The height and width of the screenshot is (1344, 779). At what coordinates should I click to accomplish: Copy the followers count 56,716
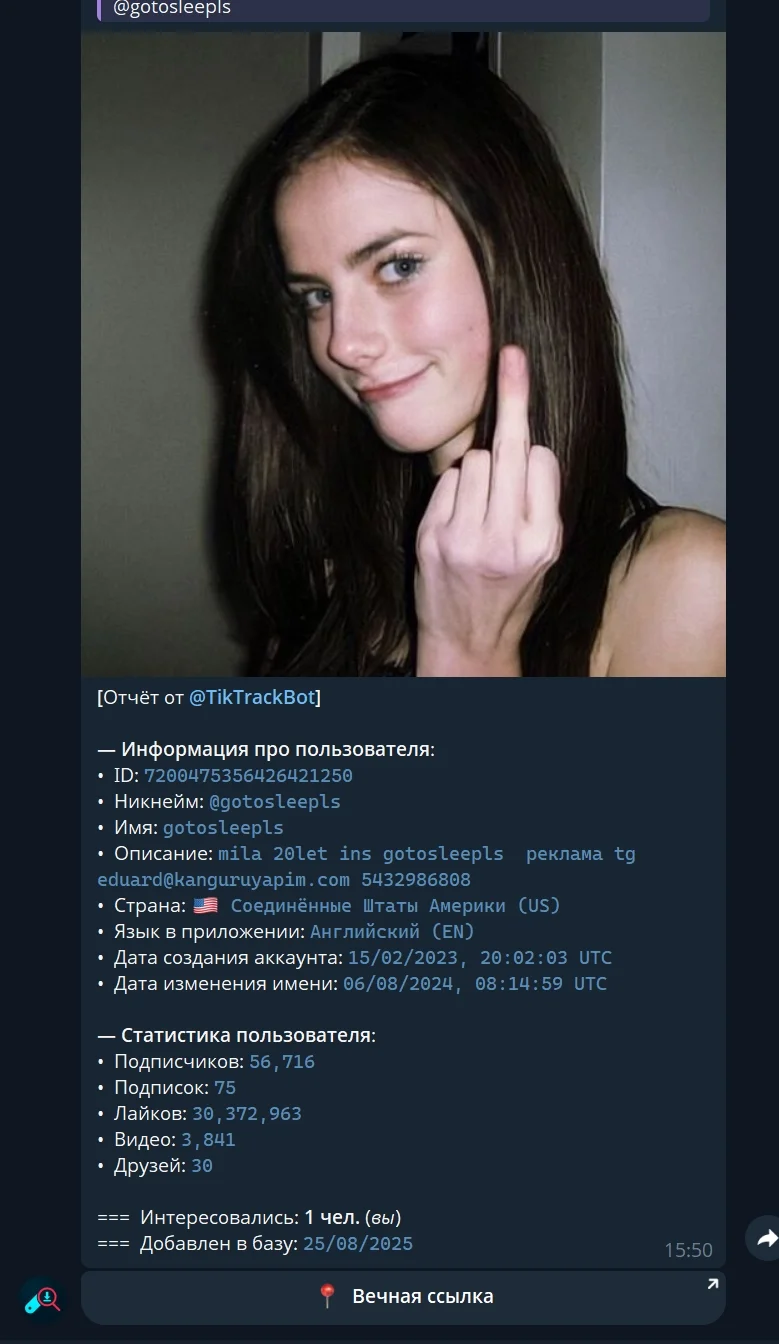click(x=282, y=1062)
